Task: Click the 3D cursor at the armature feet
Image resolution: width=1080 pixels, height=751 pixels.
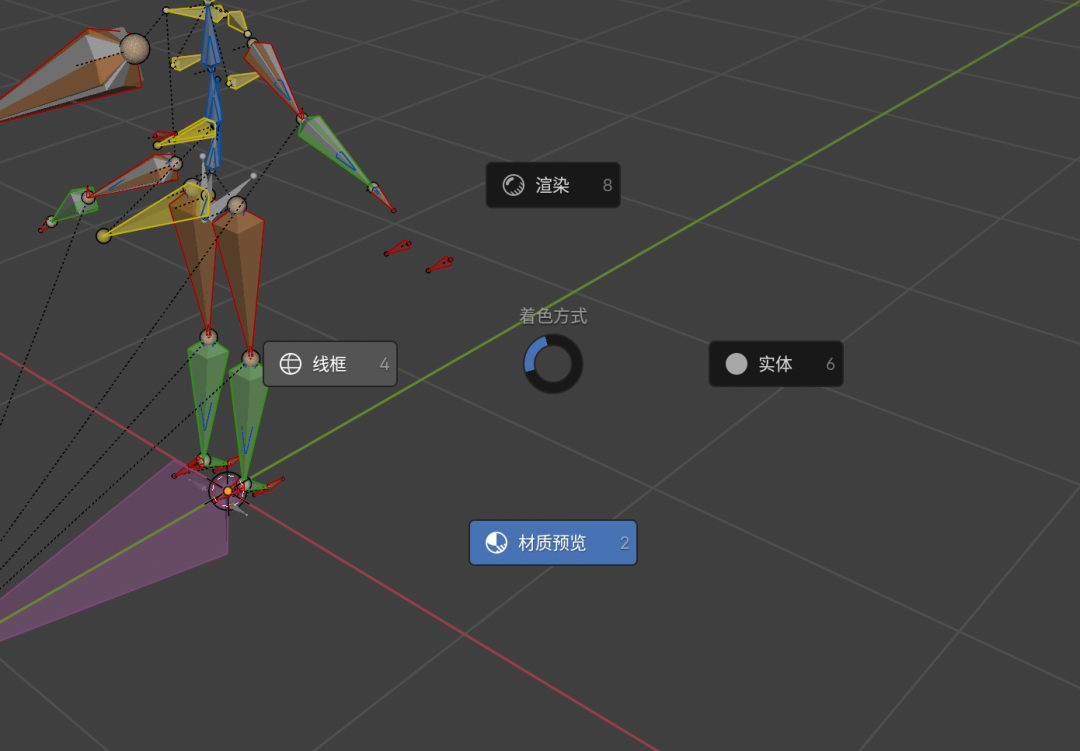Action: (228, 491)
